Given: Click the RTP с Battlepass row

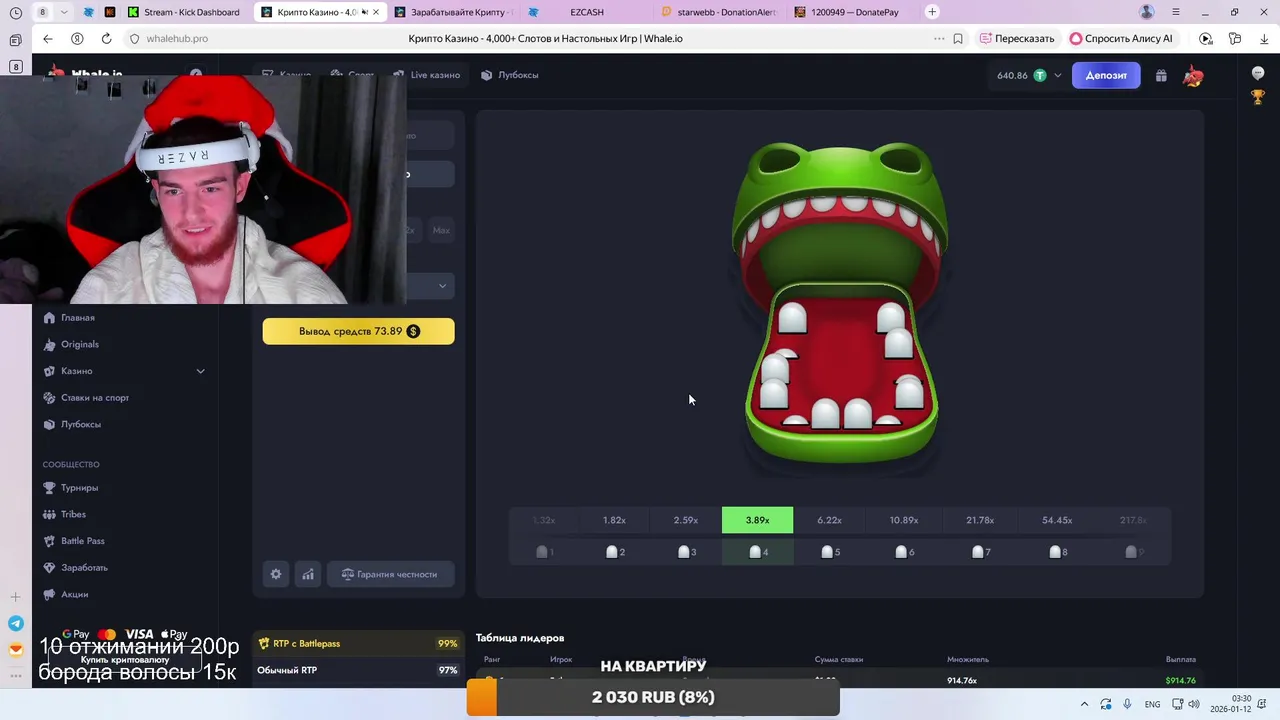Looking at the screenshot, I should click(x=358, y=644).
